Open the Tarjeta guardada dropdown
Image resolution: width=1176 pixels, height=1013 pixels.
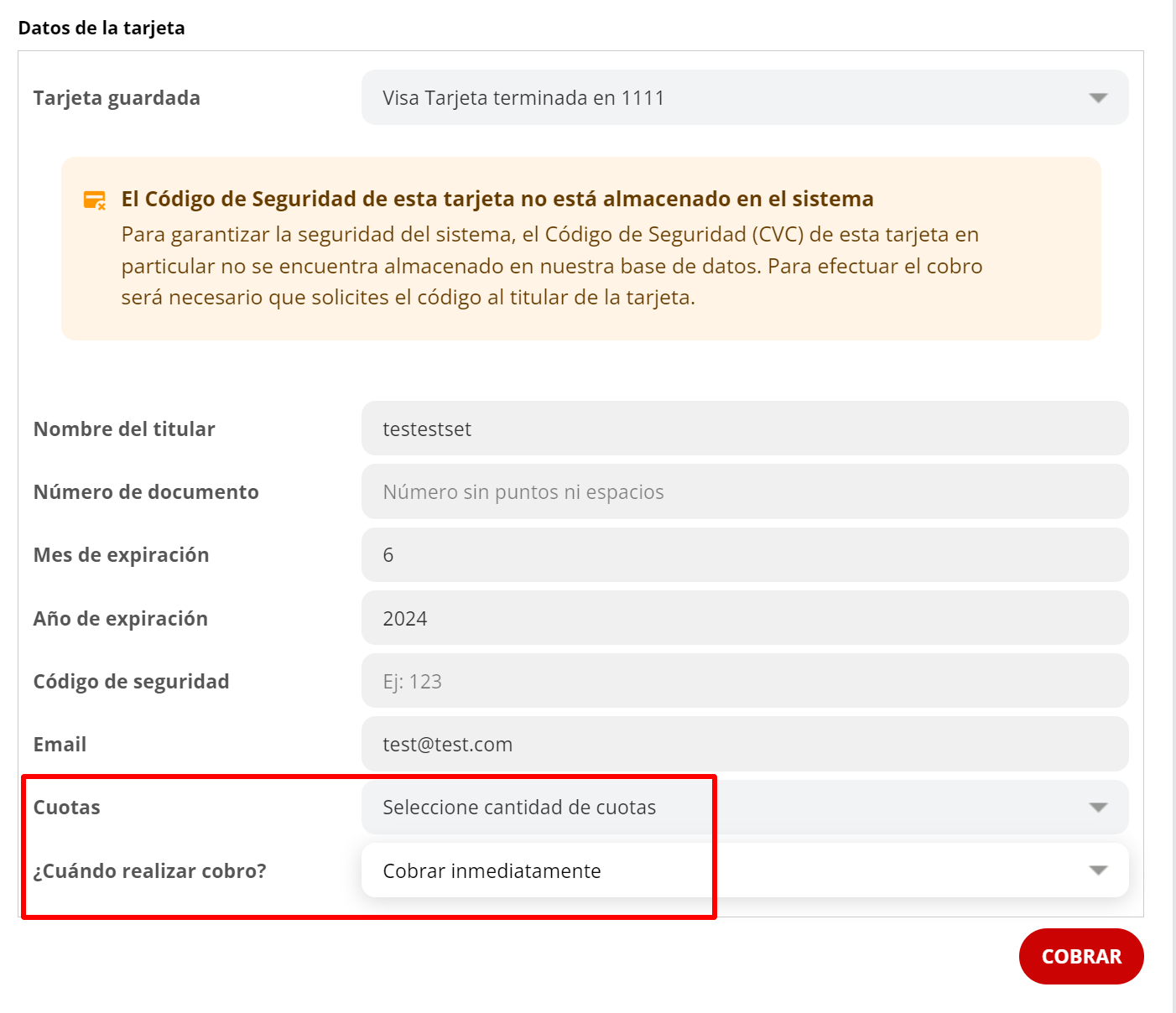coord(744,98)
